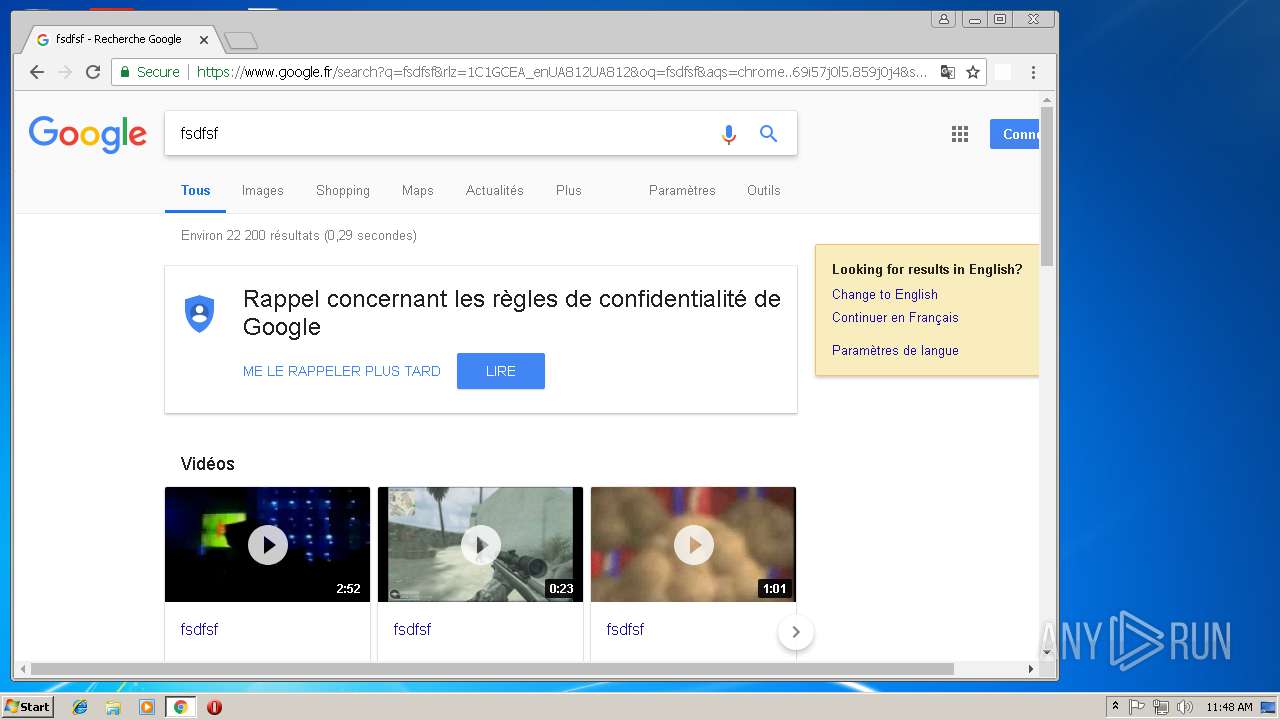Switch to the Maps tab
Viewport: 1280px width, 720px height.
[x=418, y=190]
